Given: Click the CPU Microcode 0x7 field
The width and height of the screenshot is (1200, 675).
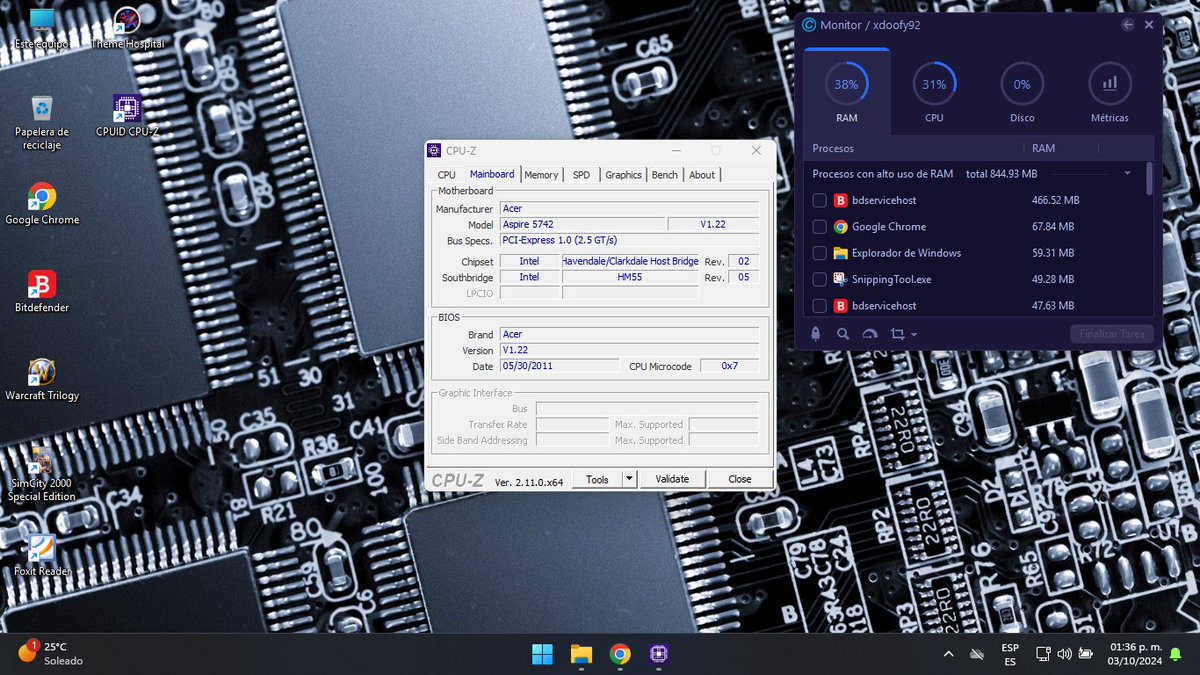Looking at the screenshot, I should [x=729, y=366].
